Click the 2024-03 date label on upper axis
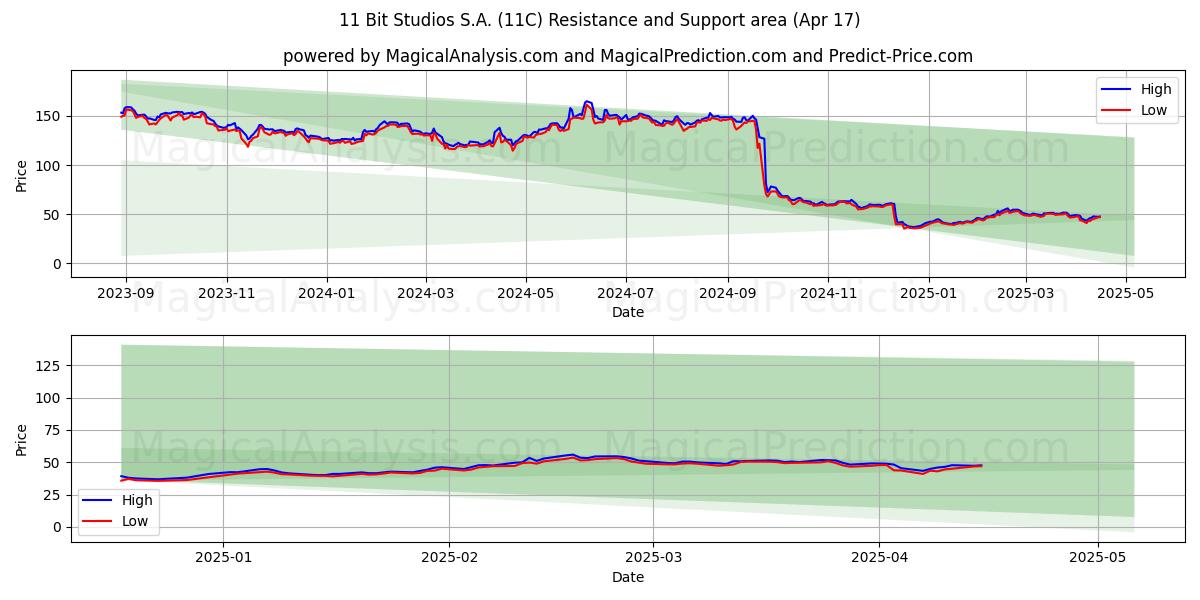 (426, 296)
